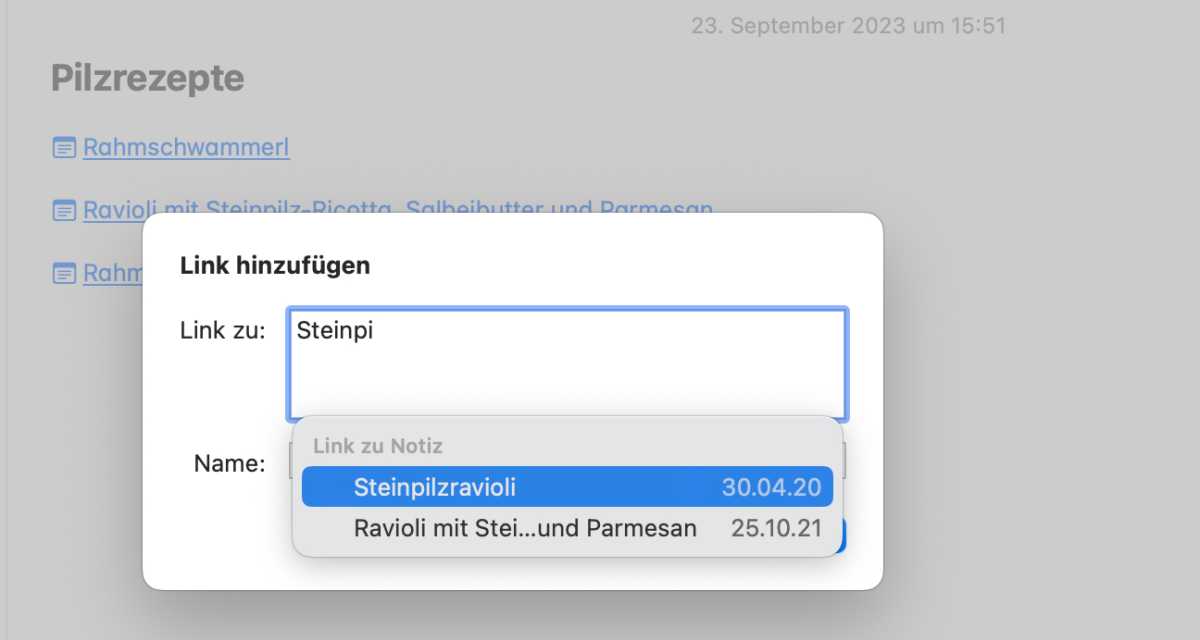The width and height of the screenshot is (1200, 640).
Task: Click the note icon beside Rahmschwammerl
Action: tap(64, 149)
